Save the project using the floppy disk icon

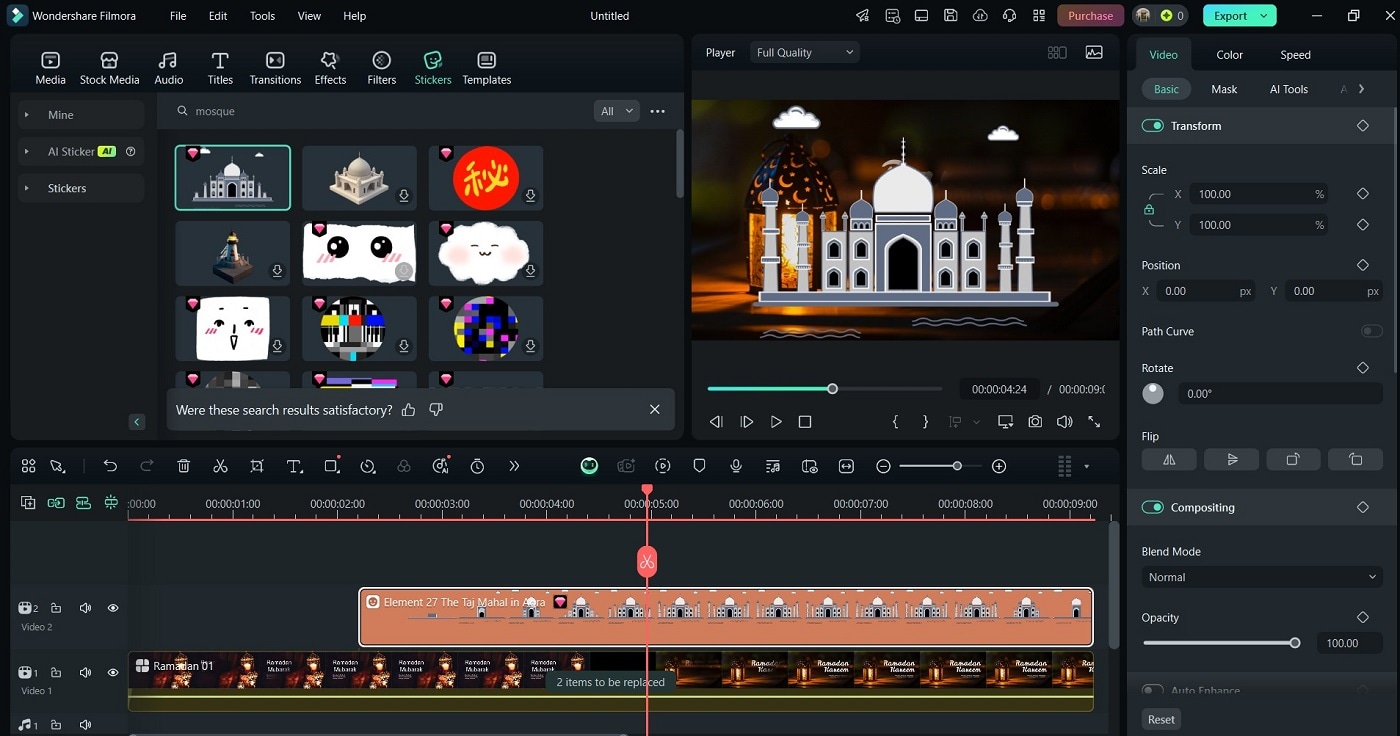(951, 16)
